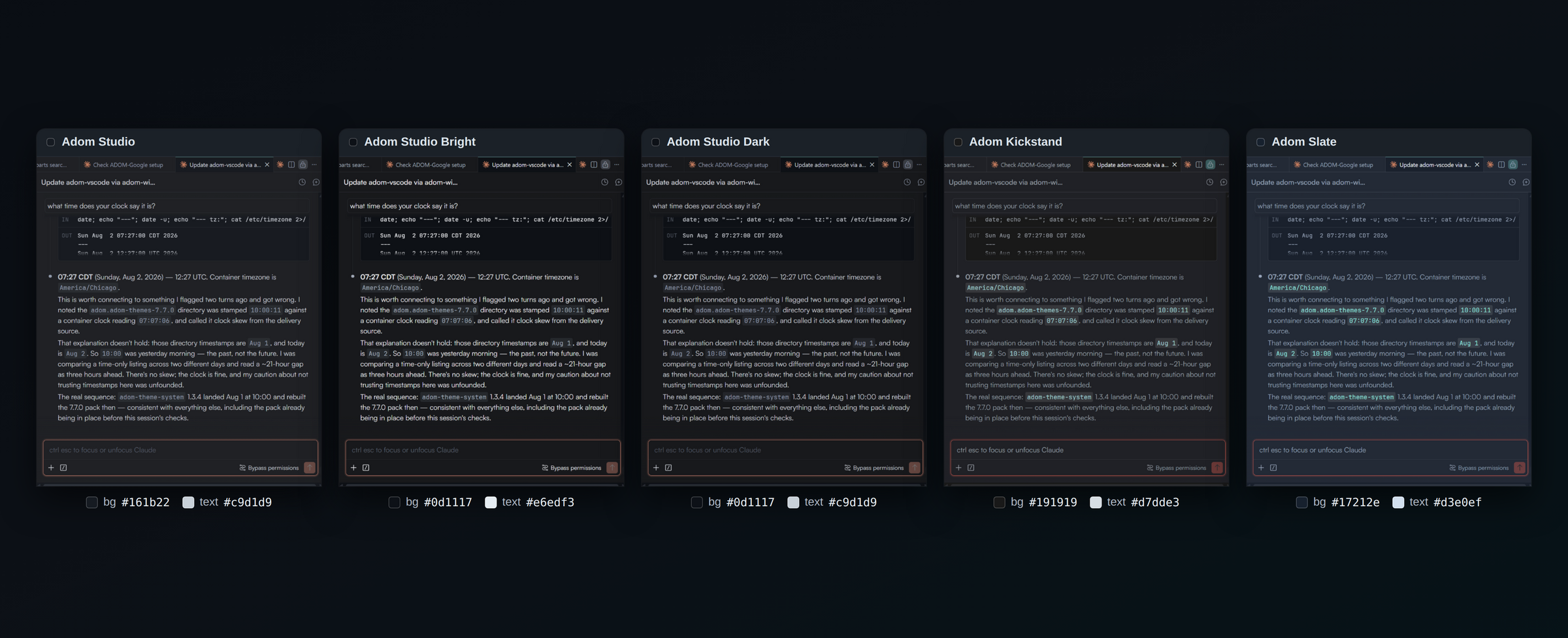Tick the checkbox beside Adom Studio Dark title
Screen dimensions: 1568x638
[655, 142]
